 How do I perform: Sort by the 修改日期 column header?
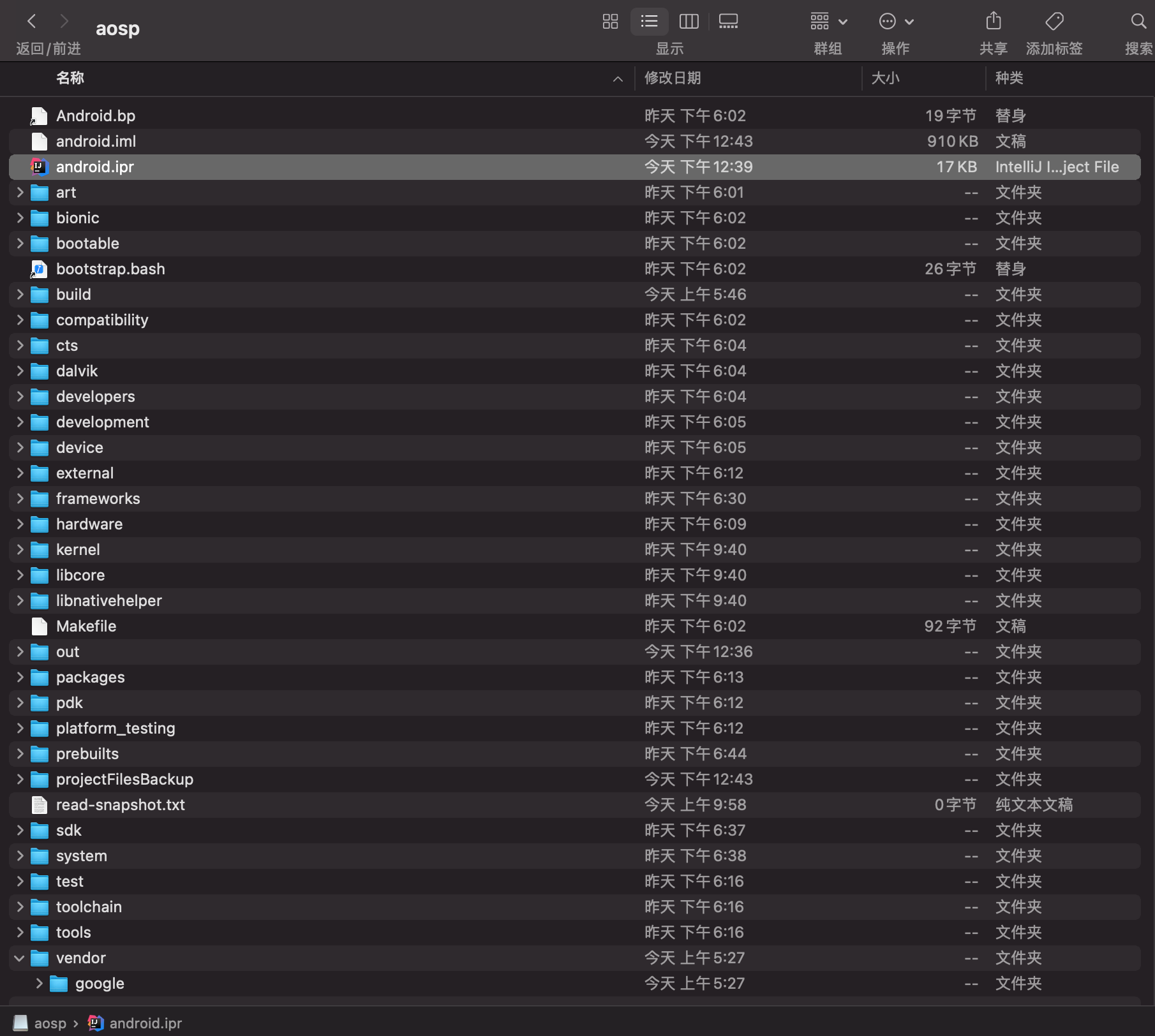coord(673,78)
